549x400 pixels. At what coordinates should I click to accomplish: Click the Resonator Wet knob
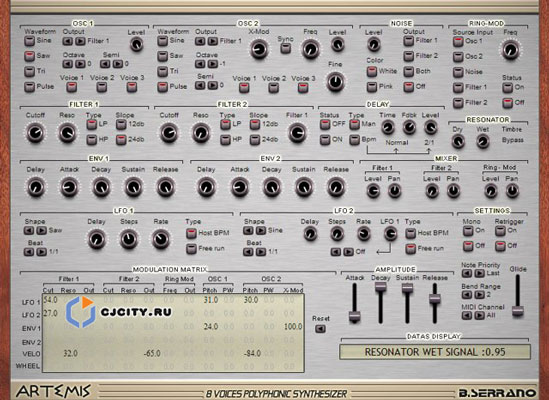click(x=482, y=142)
